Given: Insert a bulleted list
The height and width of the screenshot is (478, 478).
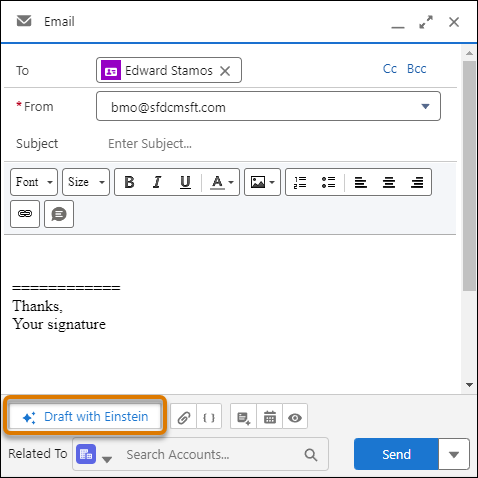Looking at the screenshot, I should coord(328,182).
